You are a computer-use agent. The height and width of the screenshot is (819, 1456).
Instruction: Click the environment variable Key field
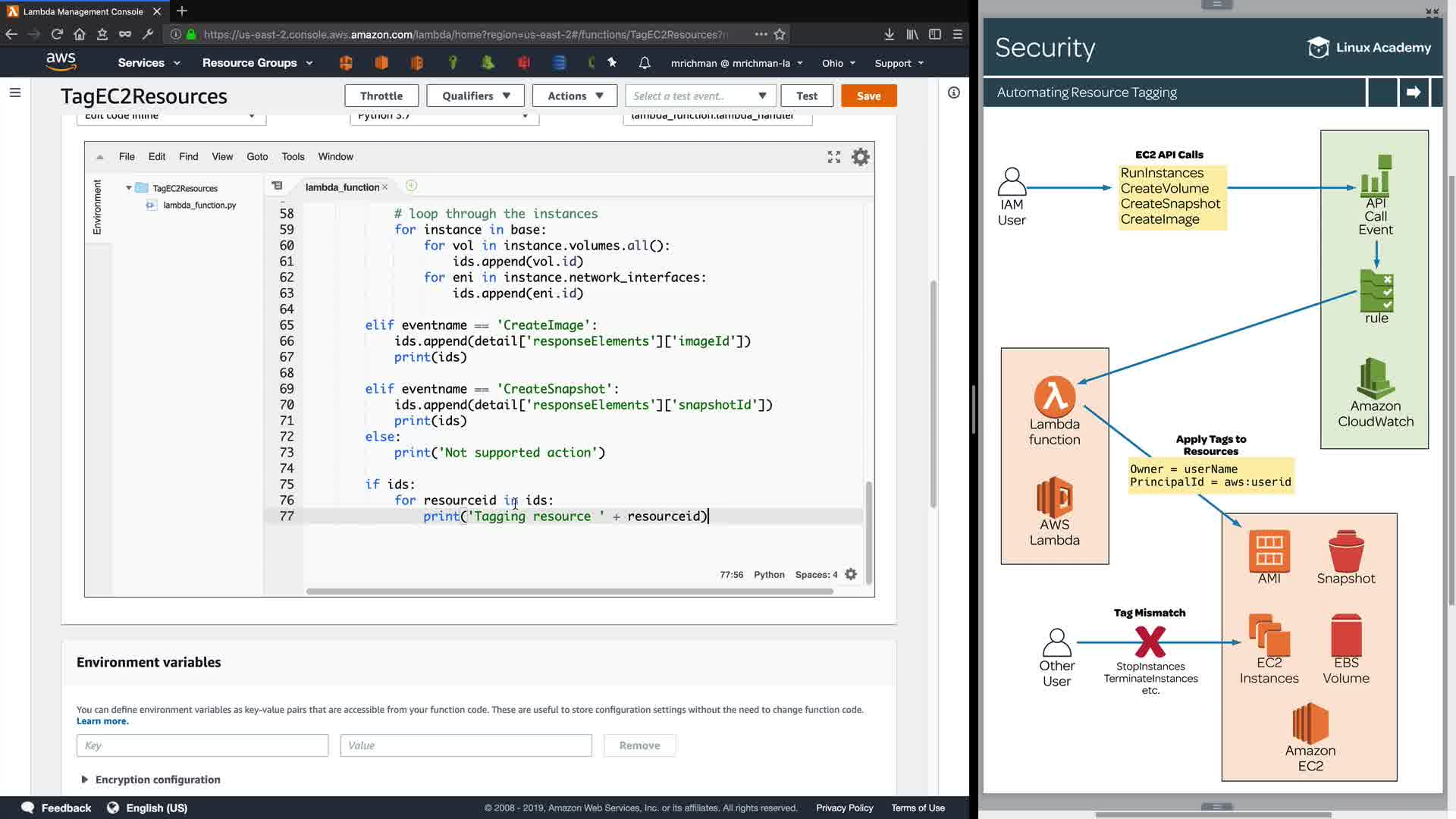coord(202,745)
